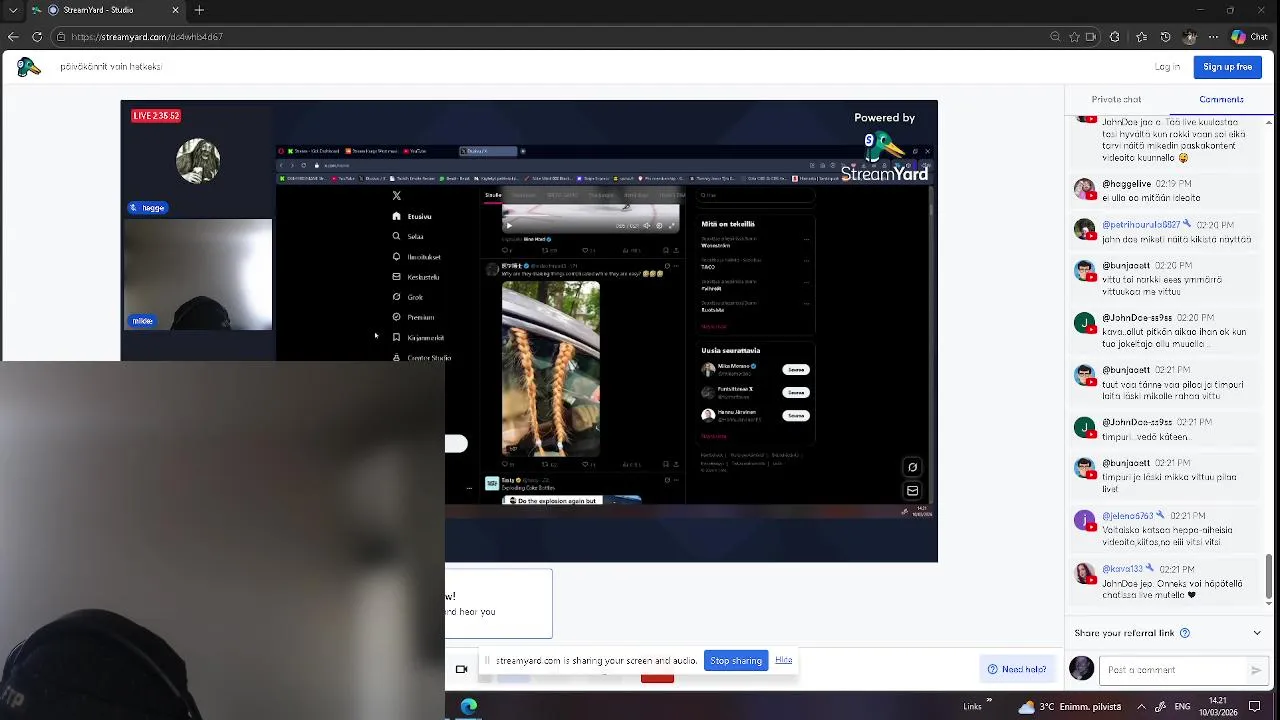The width and height of the screenshot is (1280, 720).
Task: Click the haggee name label
Action: click(x=147, y=208)
